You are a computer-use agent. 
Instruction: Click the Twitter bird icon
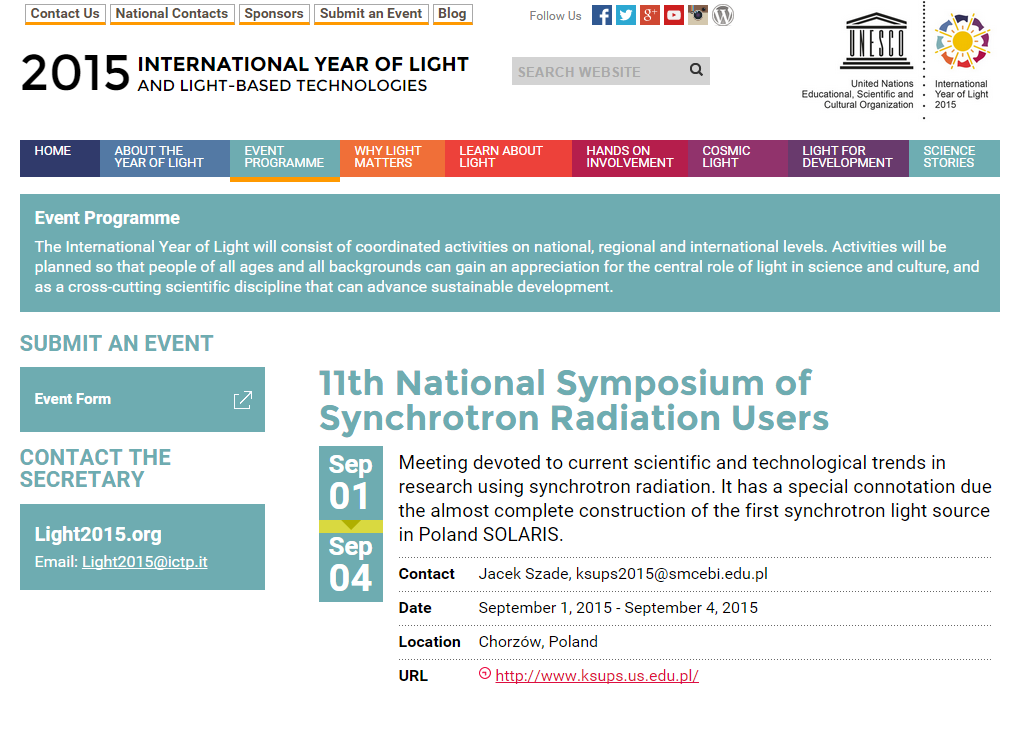[x=626, y=15]
